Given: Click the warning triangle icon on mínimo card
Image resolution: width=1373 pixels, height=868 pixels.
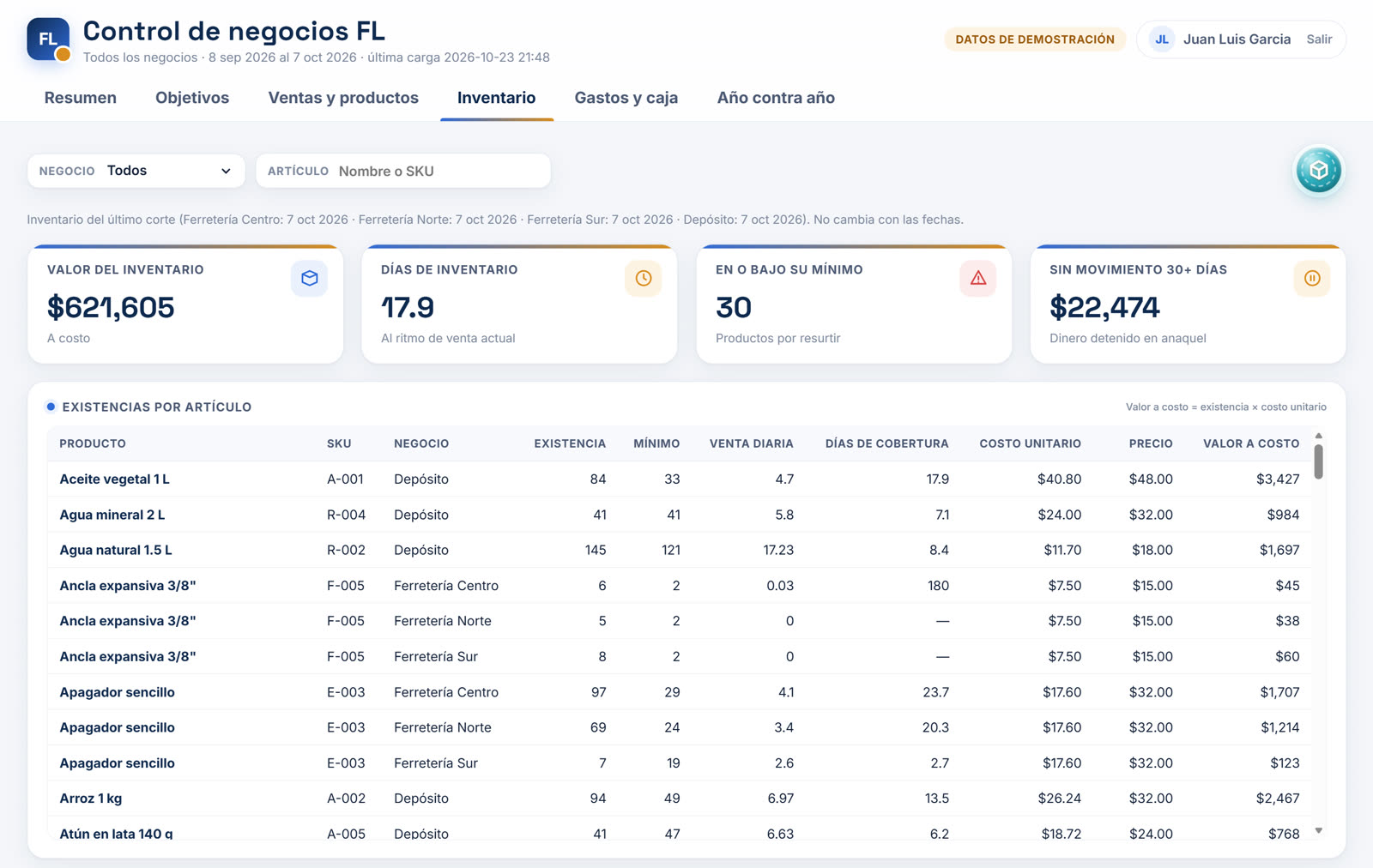Looking at the screenshot, I should pyautogui.click(x=977, y=278).
